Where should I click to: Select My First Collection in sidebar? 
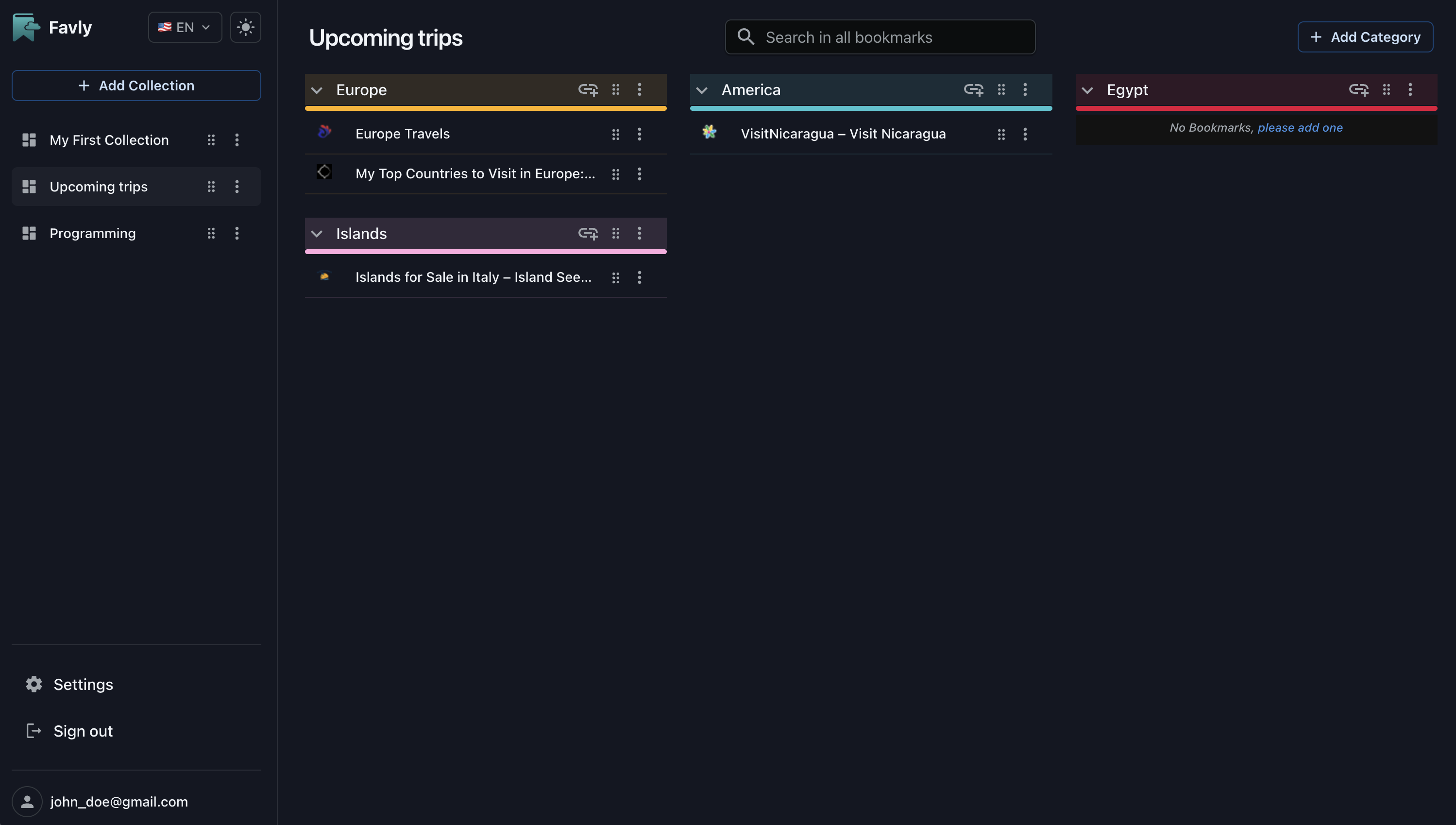click(x=109, y=140)
